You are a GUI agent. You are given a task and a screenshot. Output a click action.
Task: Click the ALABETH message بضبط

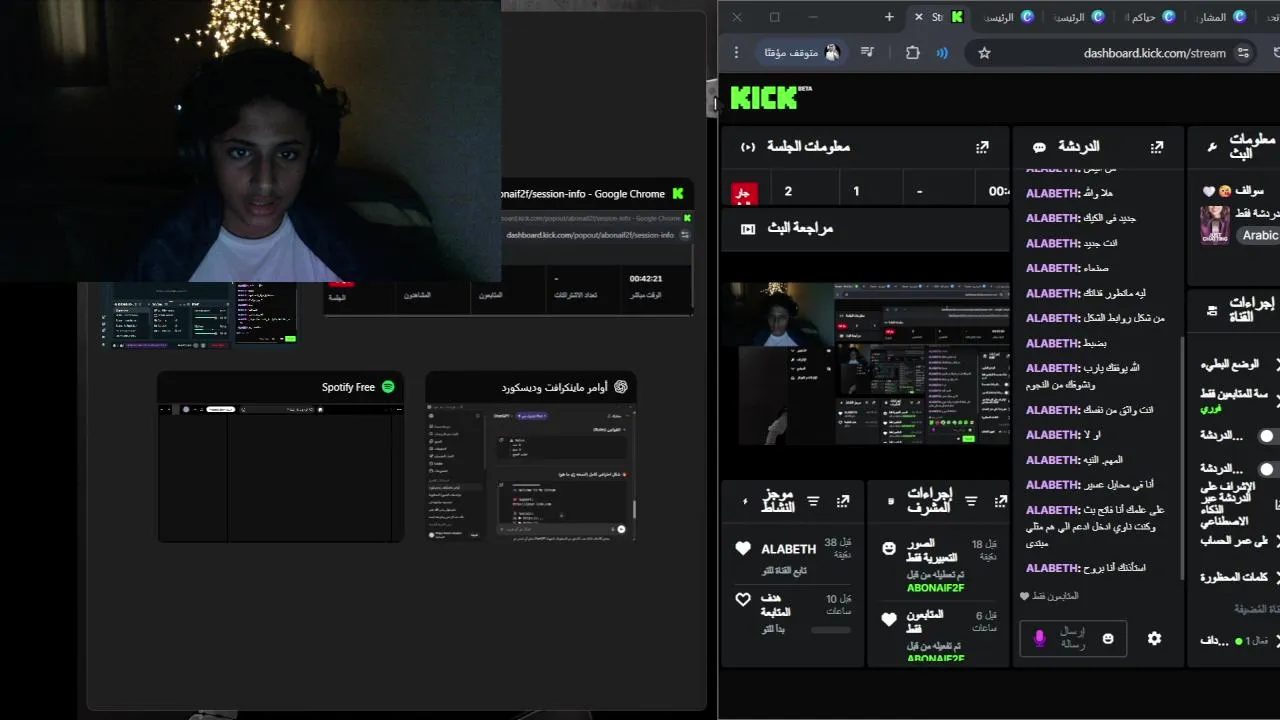[x=1066, y=343]
